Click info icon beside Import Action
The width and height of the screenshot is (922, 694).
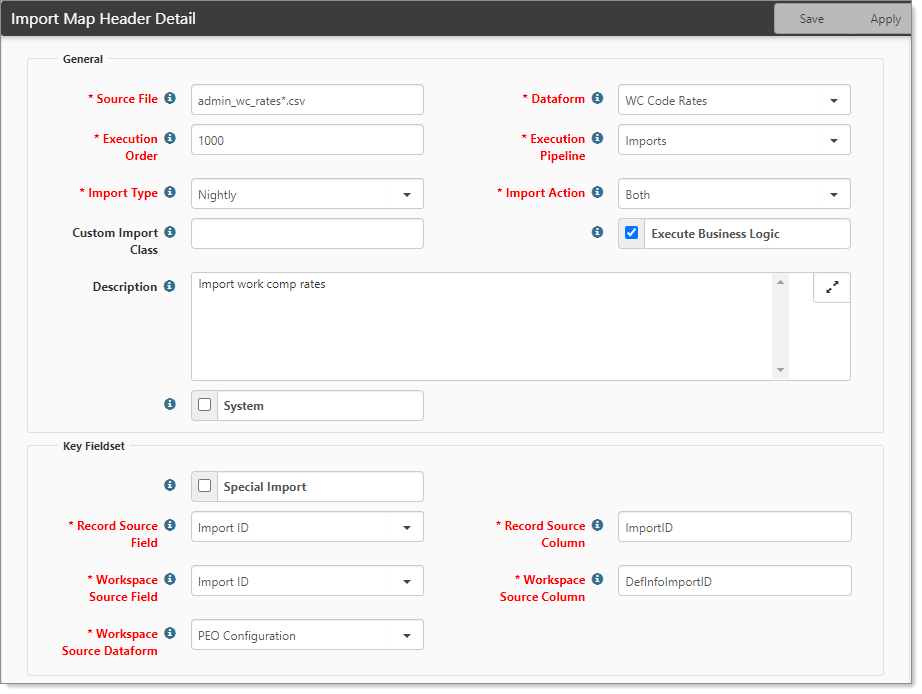click(597, 192)
